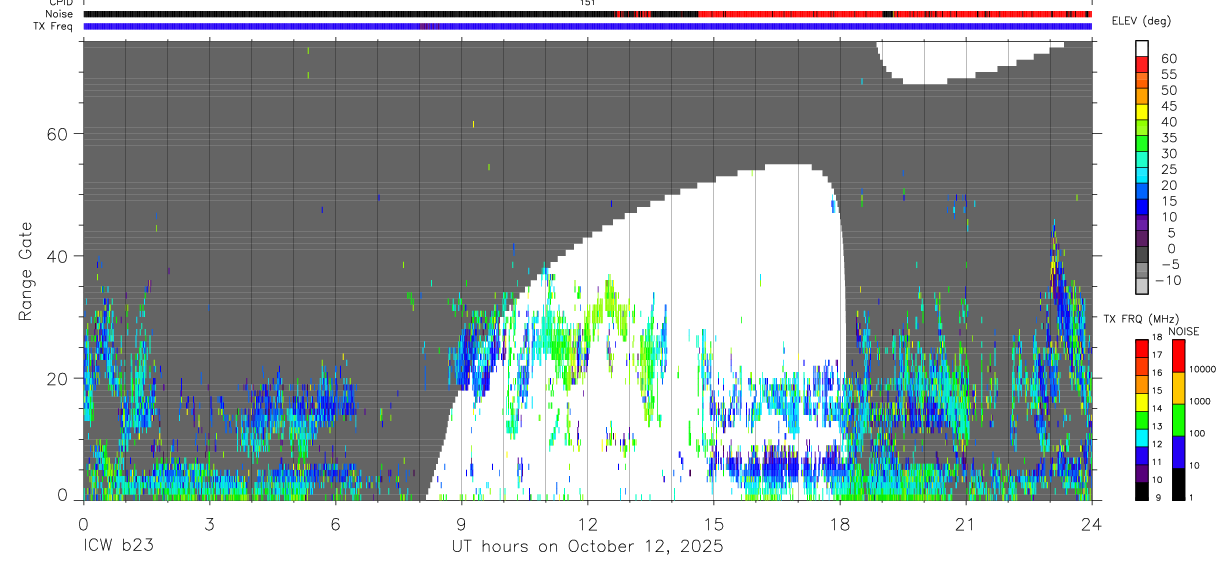Click the red portion of the Noise strip

[x=790, y=14]
